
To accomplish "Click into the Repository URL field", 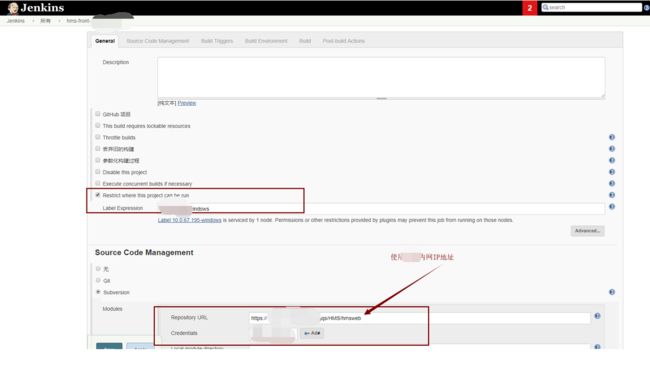I will (420, 318).
